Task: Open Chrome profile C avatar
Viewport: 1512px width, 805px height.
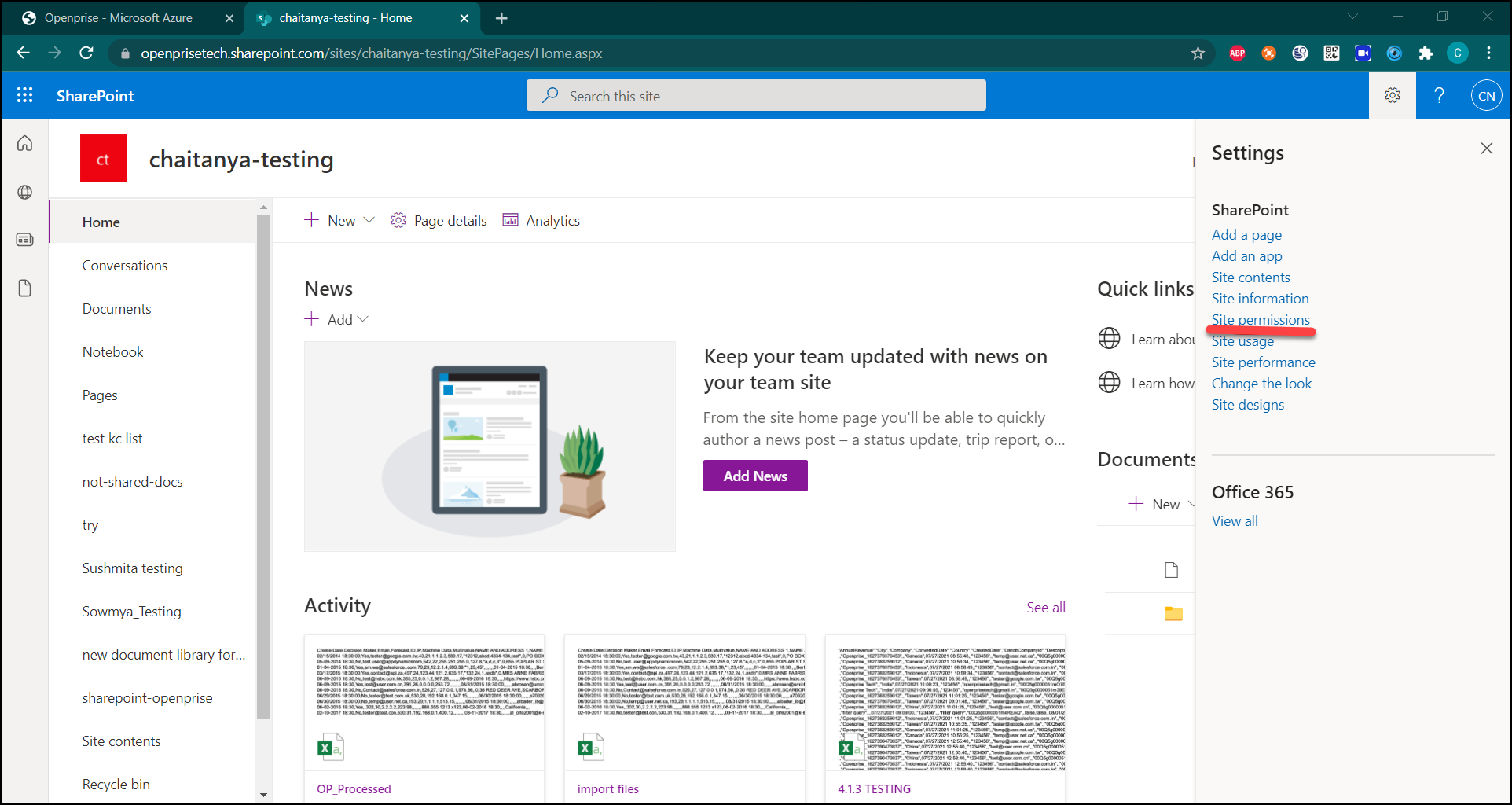Action: pos(1457,53)
